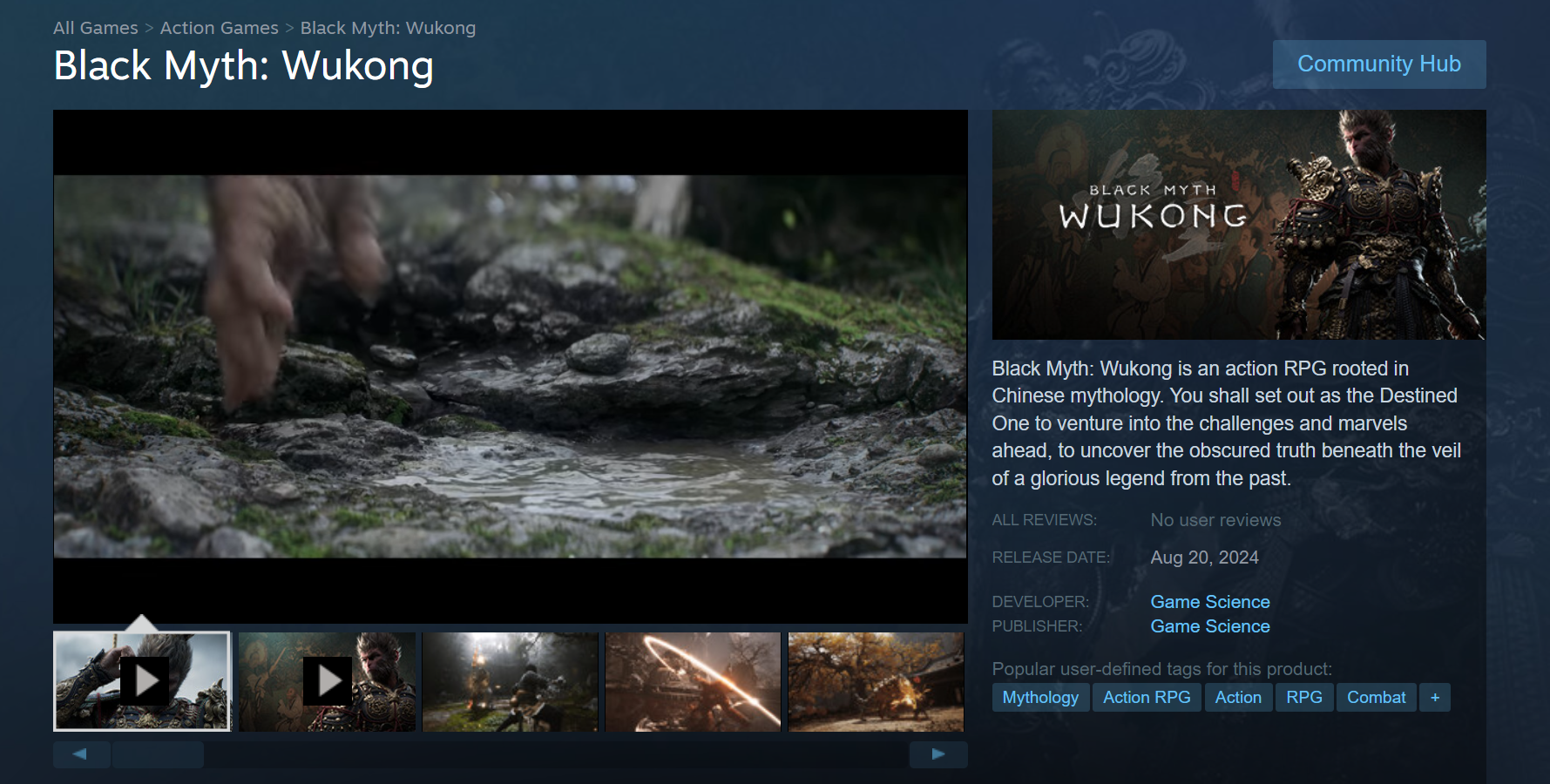The width and height of the screenshot is (1550, 784).
Task: Open the Action tag
Action: click(1238, 697)
